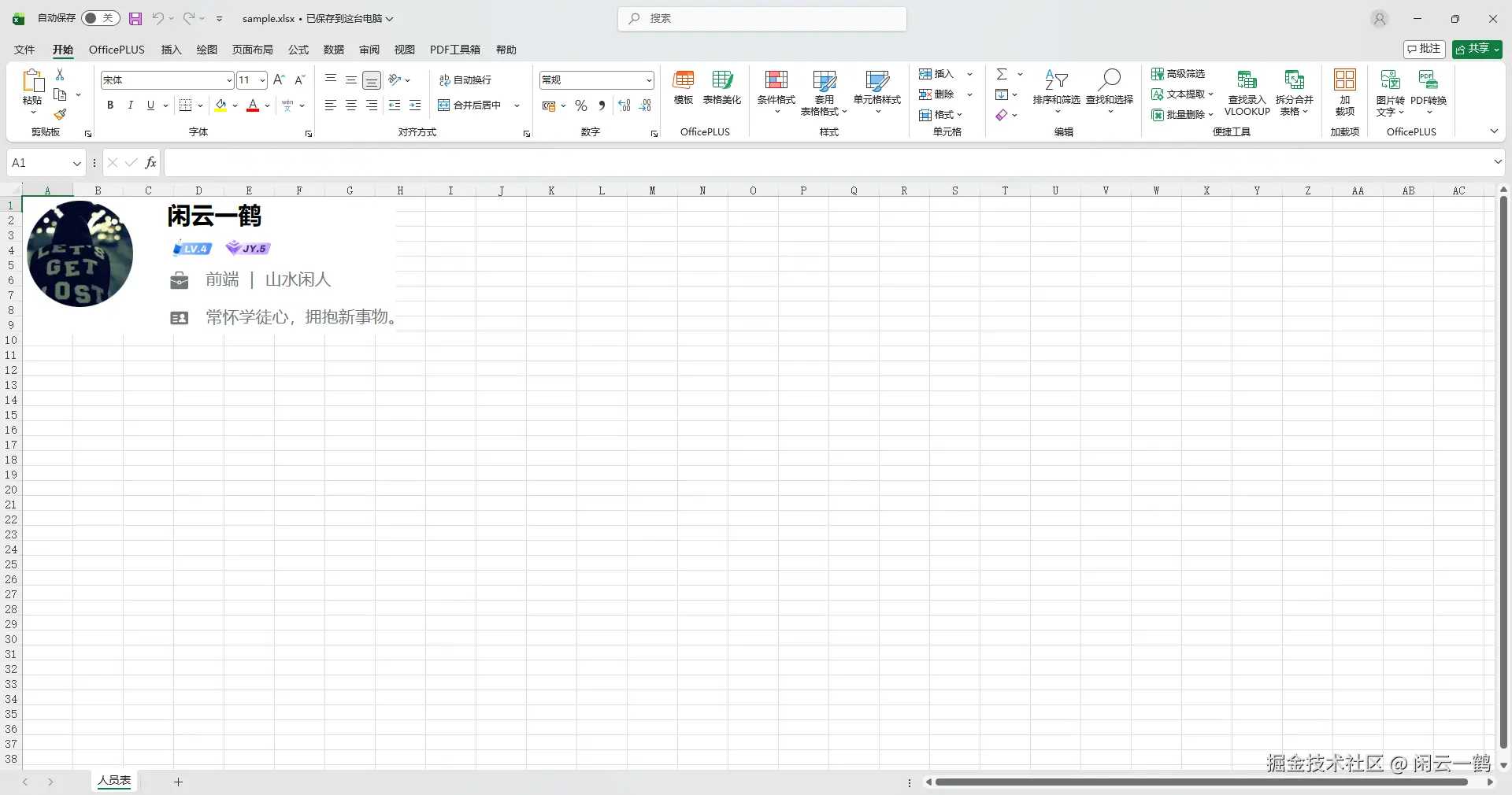Image resolution: width=1512 pixels, height=795 pixels.
Task: Click the AutoSum sigma icon
Action: 1002,74
